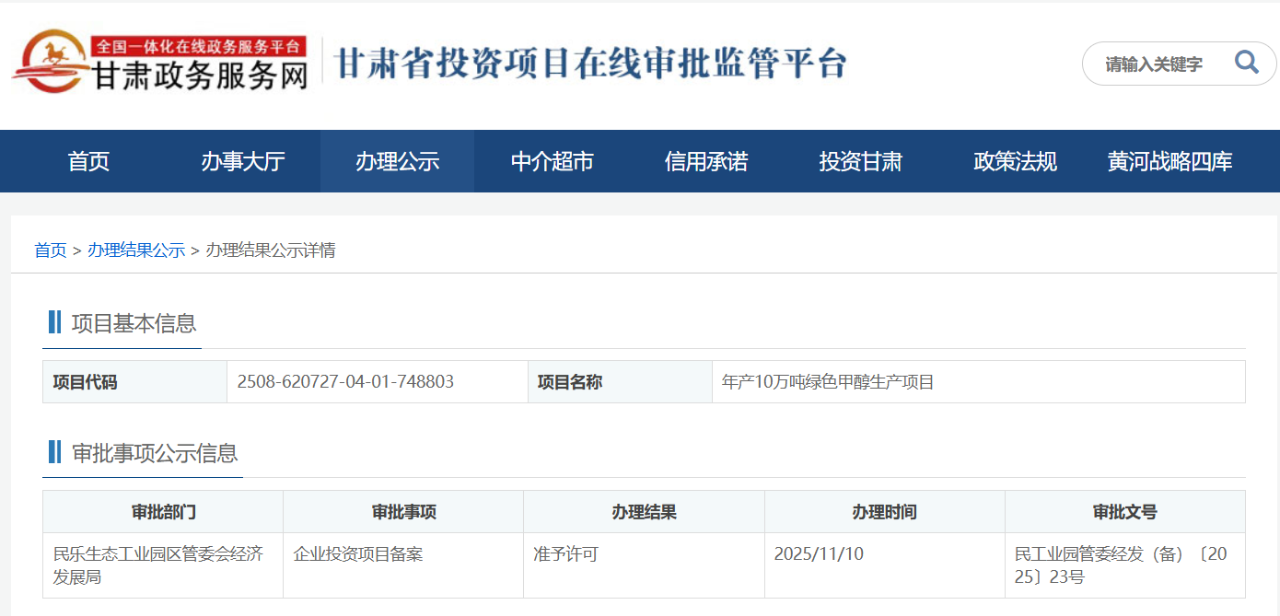Viewport: 1280px width, 616px height.
Task: Return to 办理结果公示 breadcrumb link
Action: click(x=136, y=250)
